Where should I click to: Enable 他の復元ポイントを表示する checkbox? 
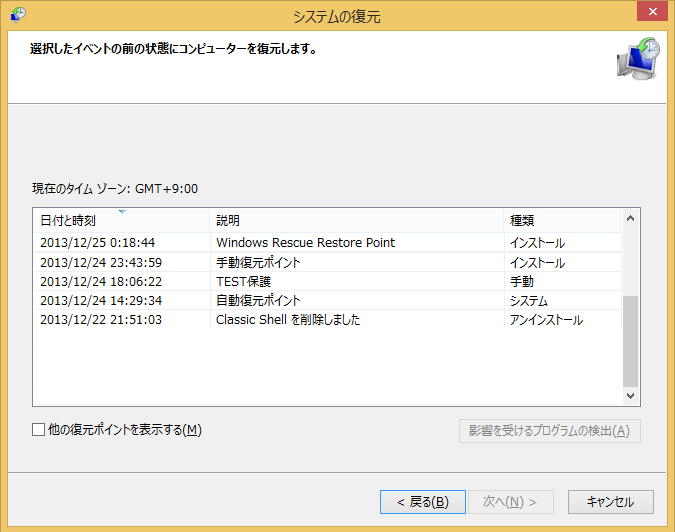point(39,430)
